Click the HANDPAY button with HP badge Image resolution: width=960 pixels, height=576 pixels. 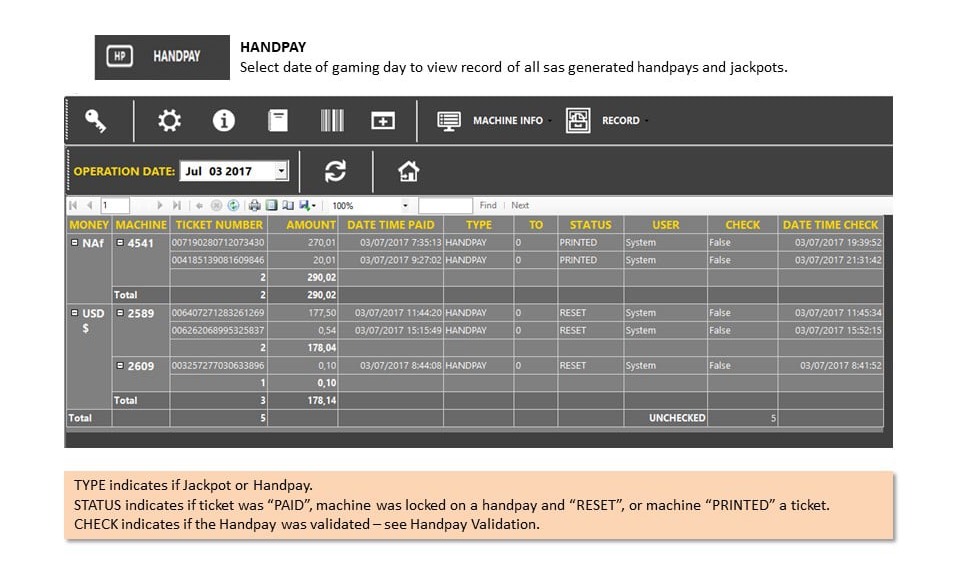[x=162, y=57]
